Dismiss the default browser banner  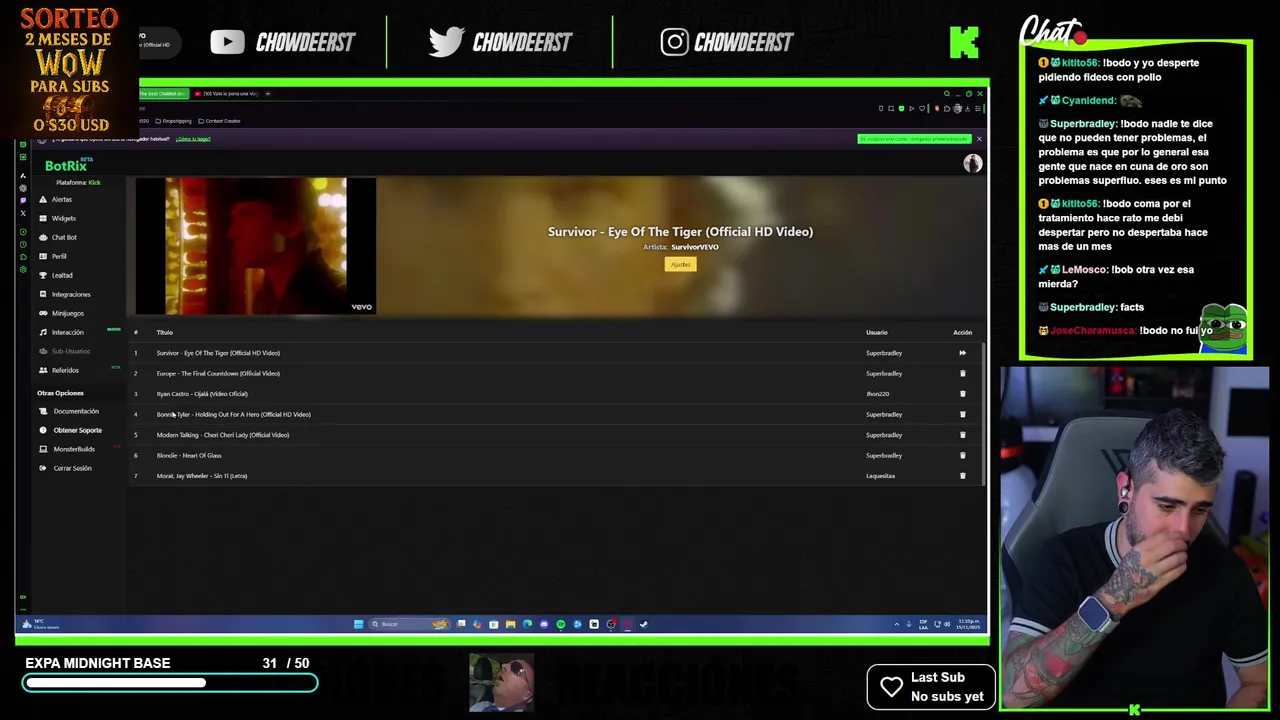[x=979, y=139]
